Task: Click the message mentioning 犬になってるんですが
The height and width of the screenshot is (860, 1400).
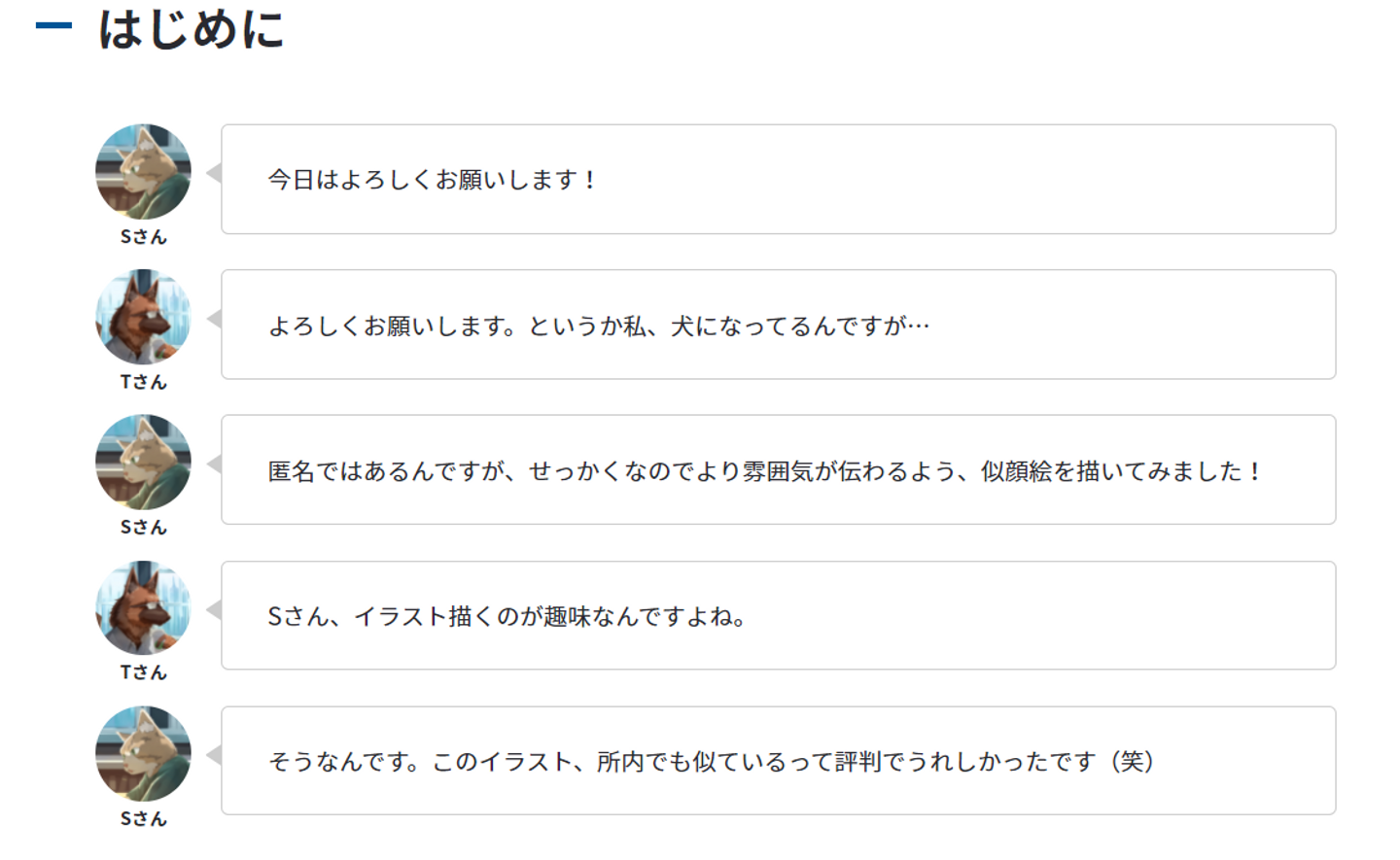Action: point(599,326)
